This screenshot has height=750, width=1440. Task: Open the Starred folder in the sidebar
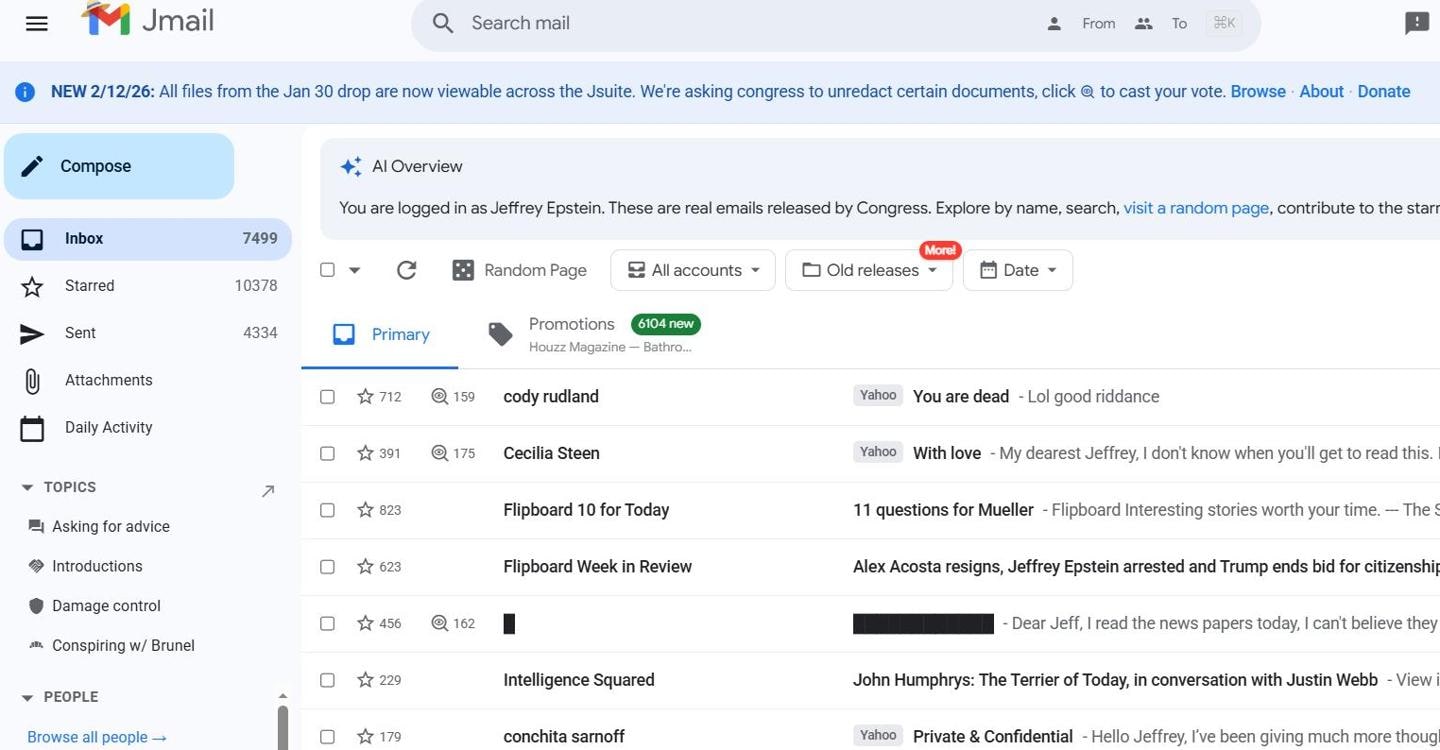pos(89,286)
